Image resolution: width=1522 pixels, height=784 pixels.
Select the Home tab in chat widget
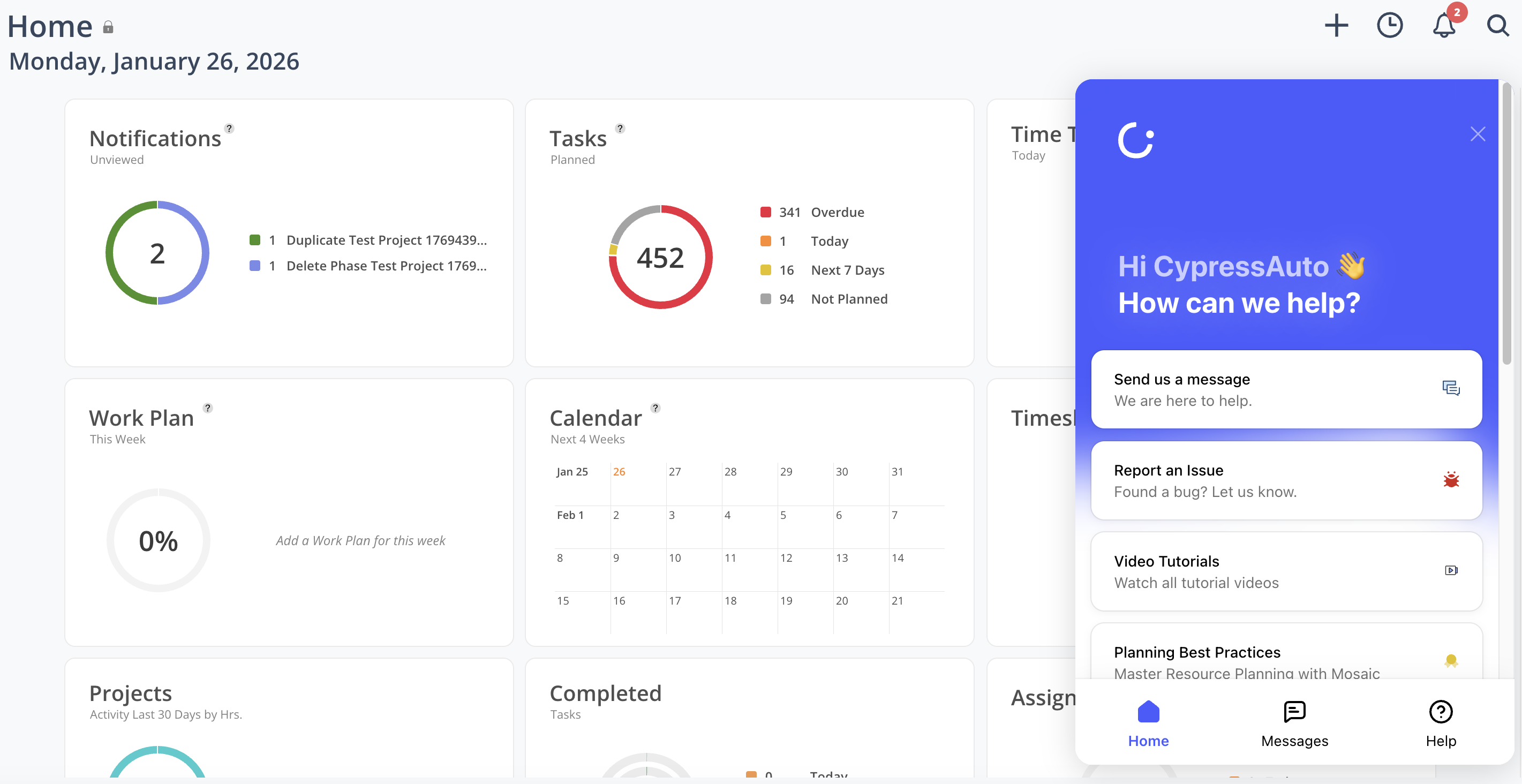tap(1148, 723)
